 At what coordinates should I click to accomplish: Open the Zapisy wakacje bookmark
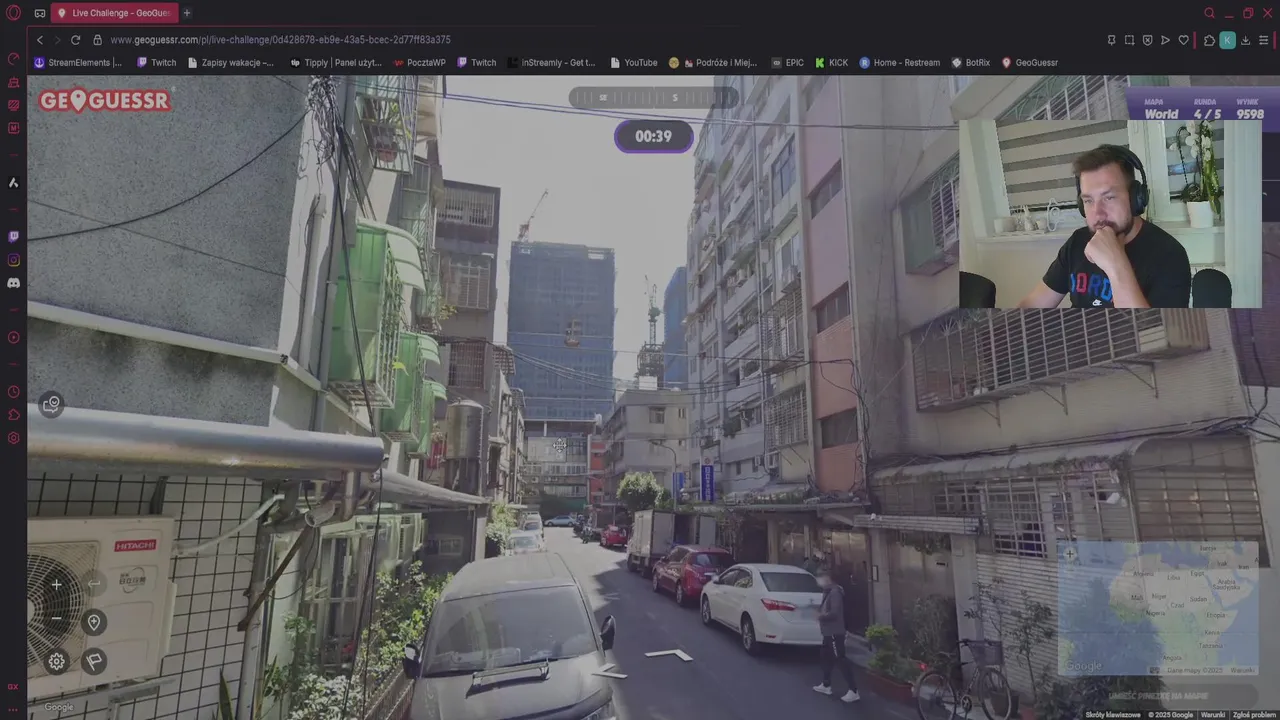230,62
